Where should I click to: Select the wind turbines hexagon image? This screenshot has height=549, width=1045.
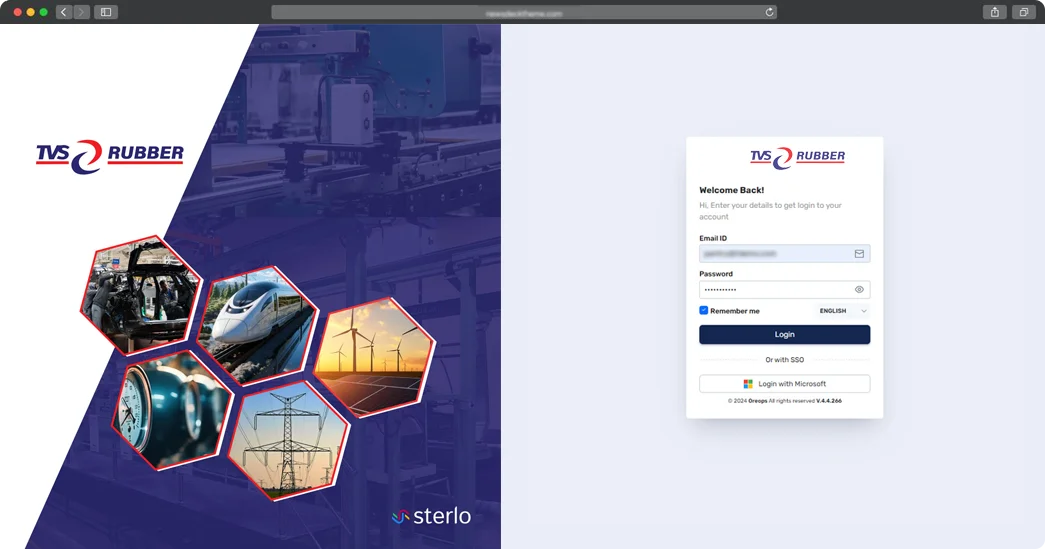tap(374, 355)
